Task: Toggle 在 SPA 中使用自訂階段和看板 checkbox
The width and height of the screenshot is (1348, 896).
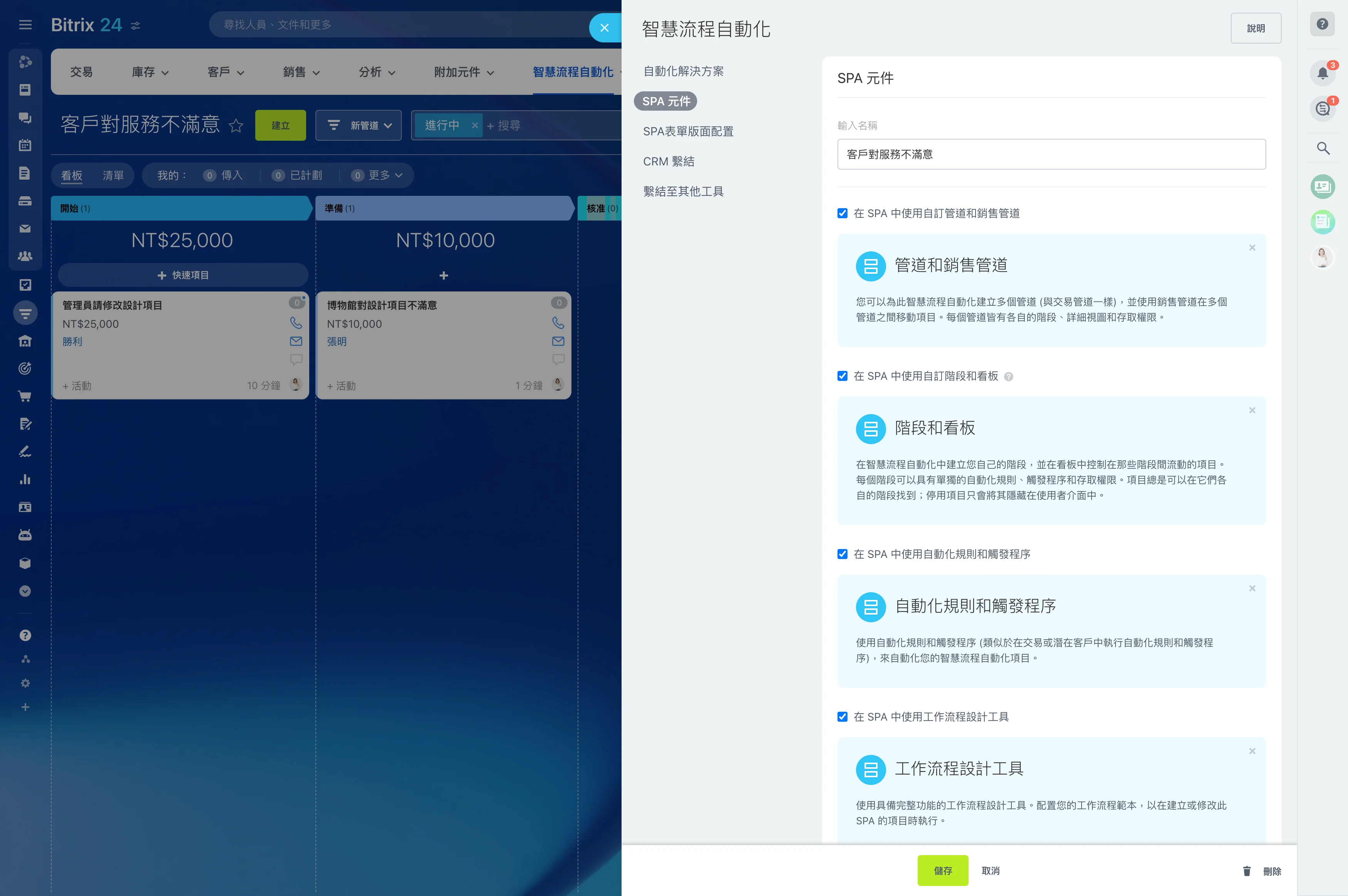Action: (x=842, y=376)
